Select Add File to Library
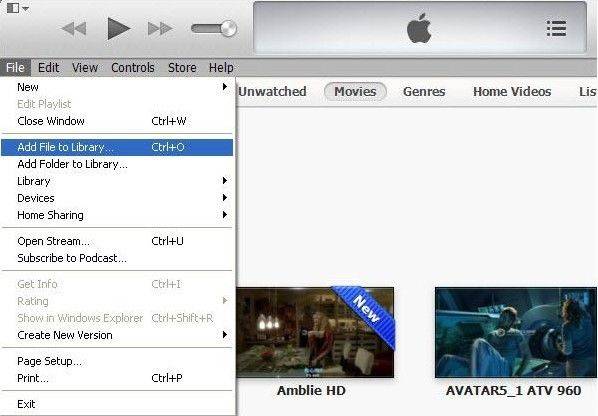Screen dimensions: 598x416 pyautogui.click(x=117, y=147)
